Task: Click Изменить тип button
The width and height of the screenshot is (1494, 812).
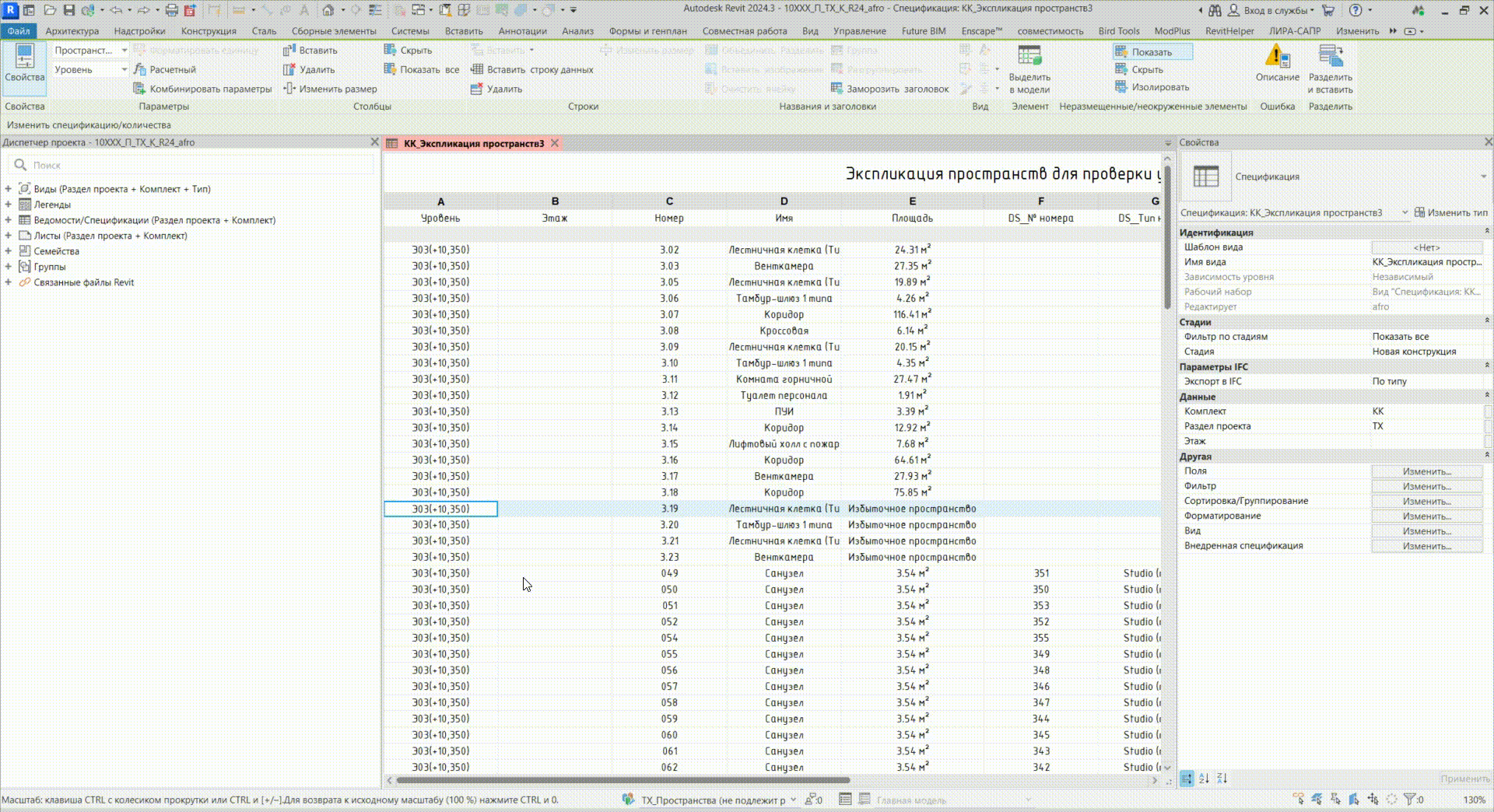Action: point(1450,212)
